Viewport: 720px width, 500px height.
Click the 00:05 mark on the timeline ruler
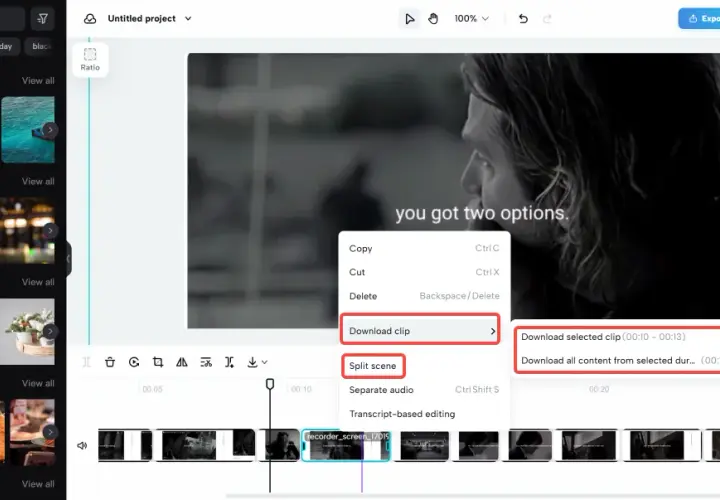(152, 389)
